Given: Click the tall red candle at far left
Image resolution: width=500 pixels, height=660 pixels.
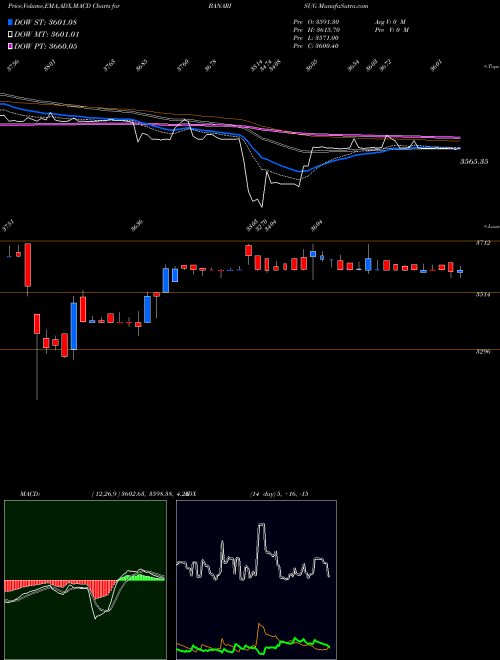Looking at the screenshot, I should pos(28,265).
